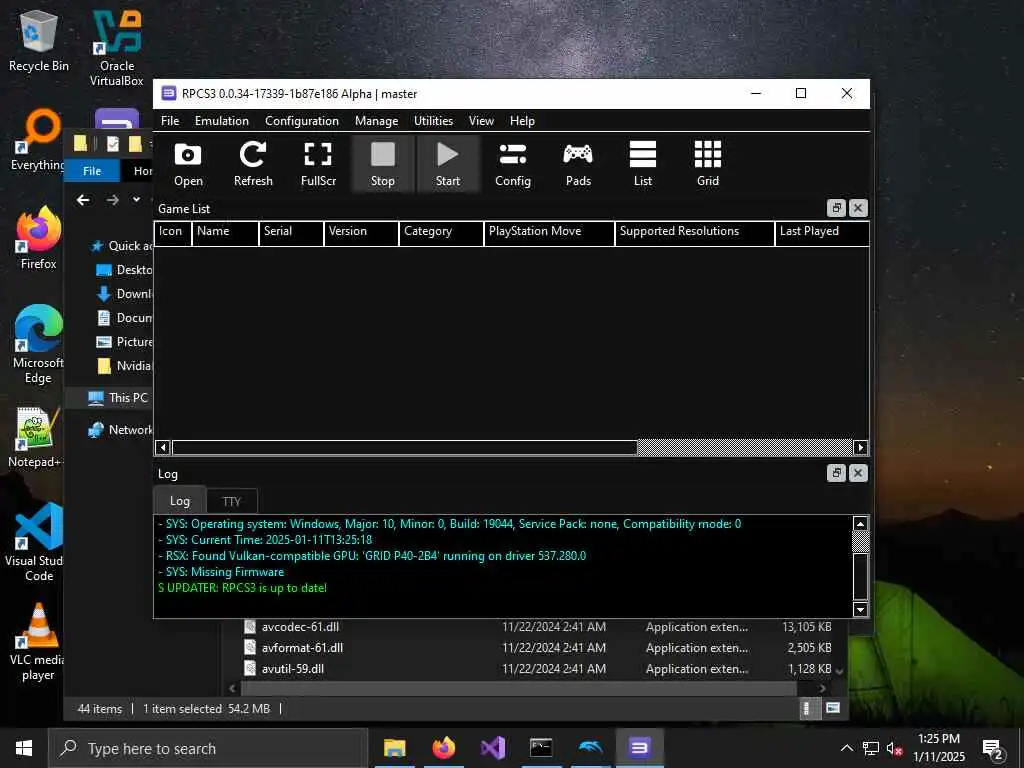Open the VLC media player desktop icon

point(39,643)
